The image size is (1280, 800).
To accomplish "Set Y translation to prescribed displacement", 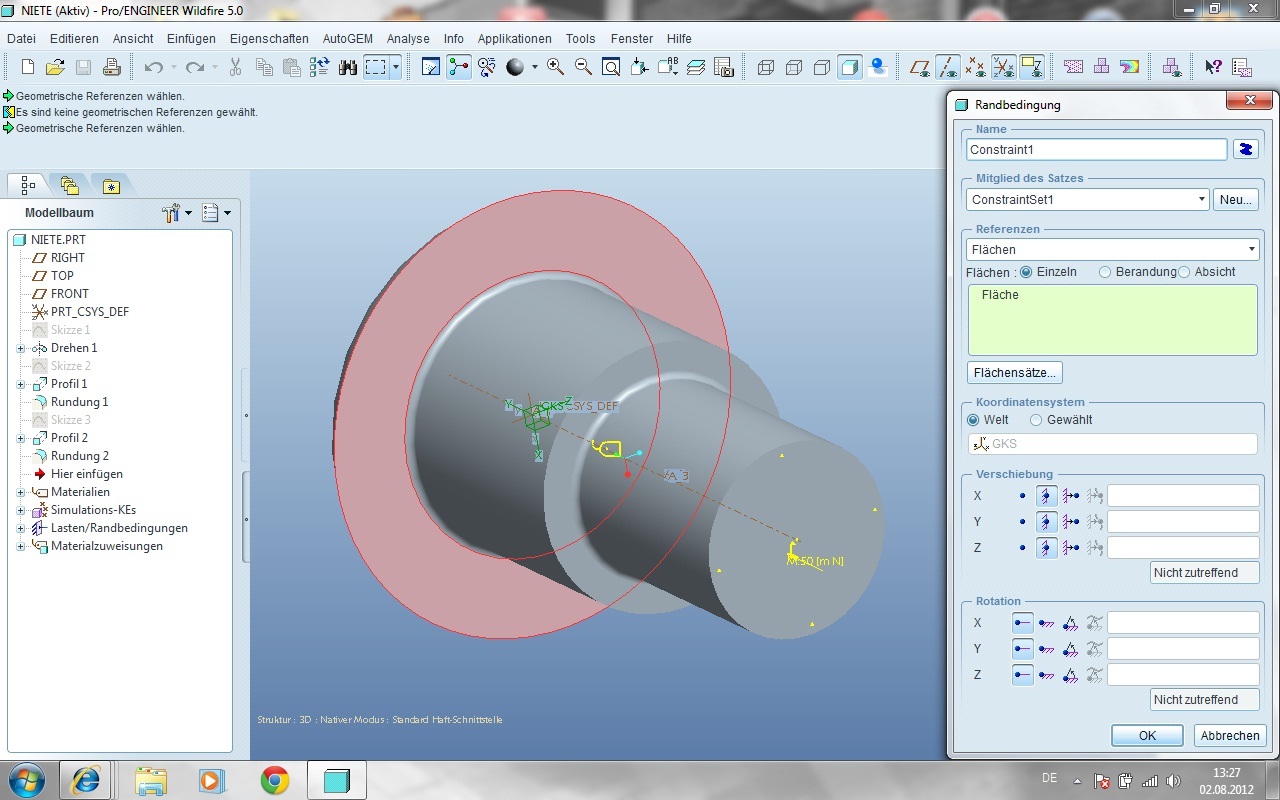I will point(1071,521).
